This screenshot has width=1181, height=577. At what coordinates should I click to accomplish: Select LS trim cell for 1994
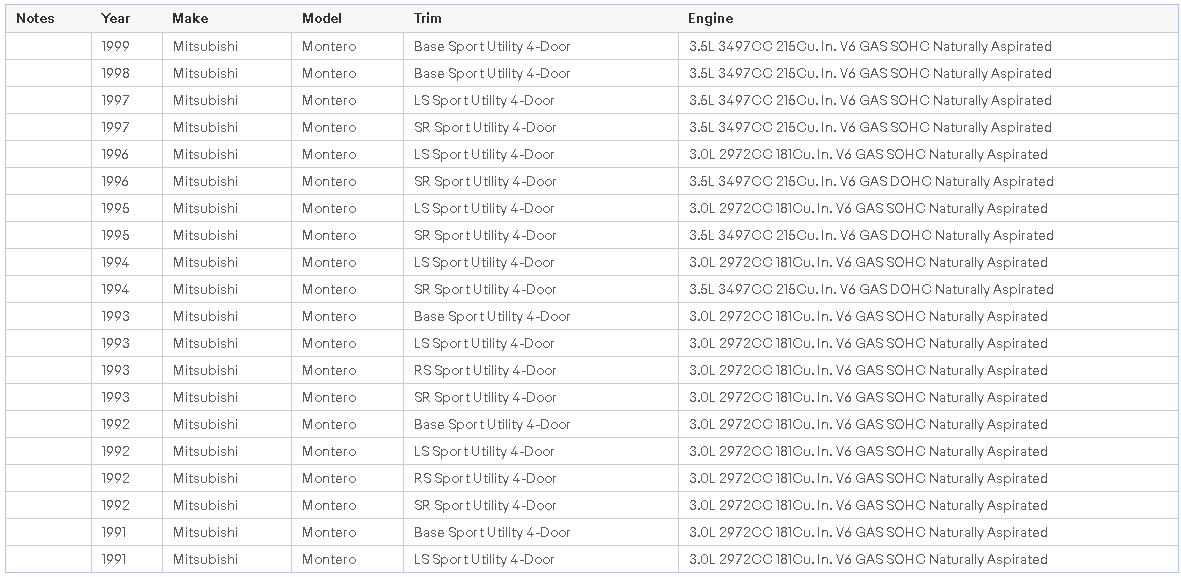tap(484, 262)
